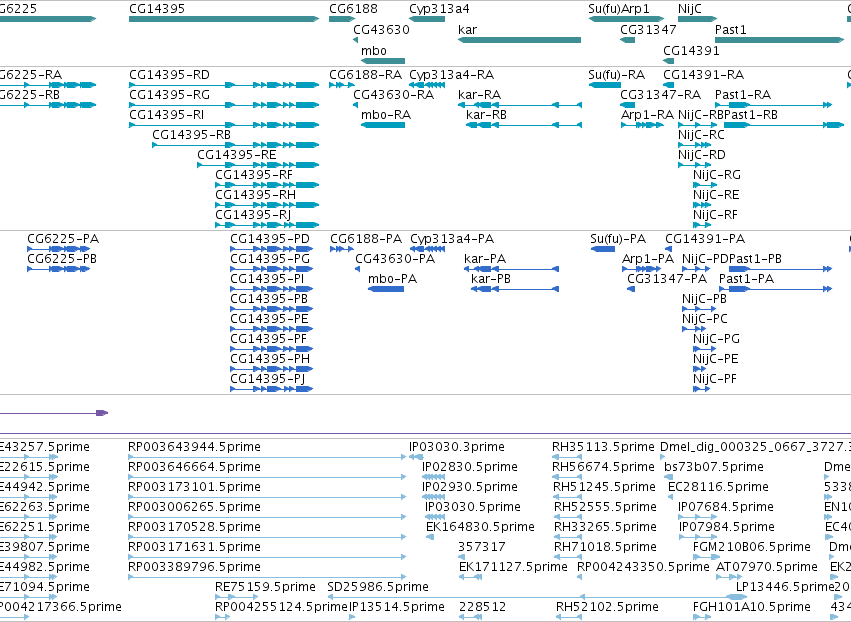Select the CG14395 gene span

click(x=224, y=19)
